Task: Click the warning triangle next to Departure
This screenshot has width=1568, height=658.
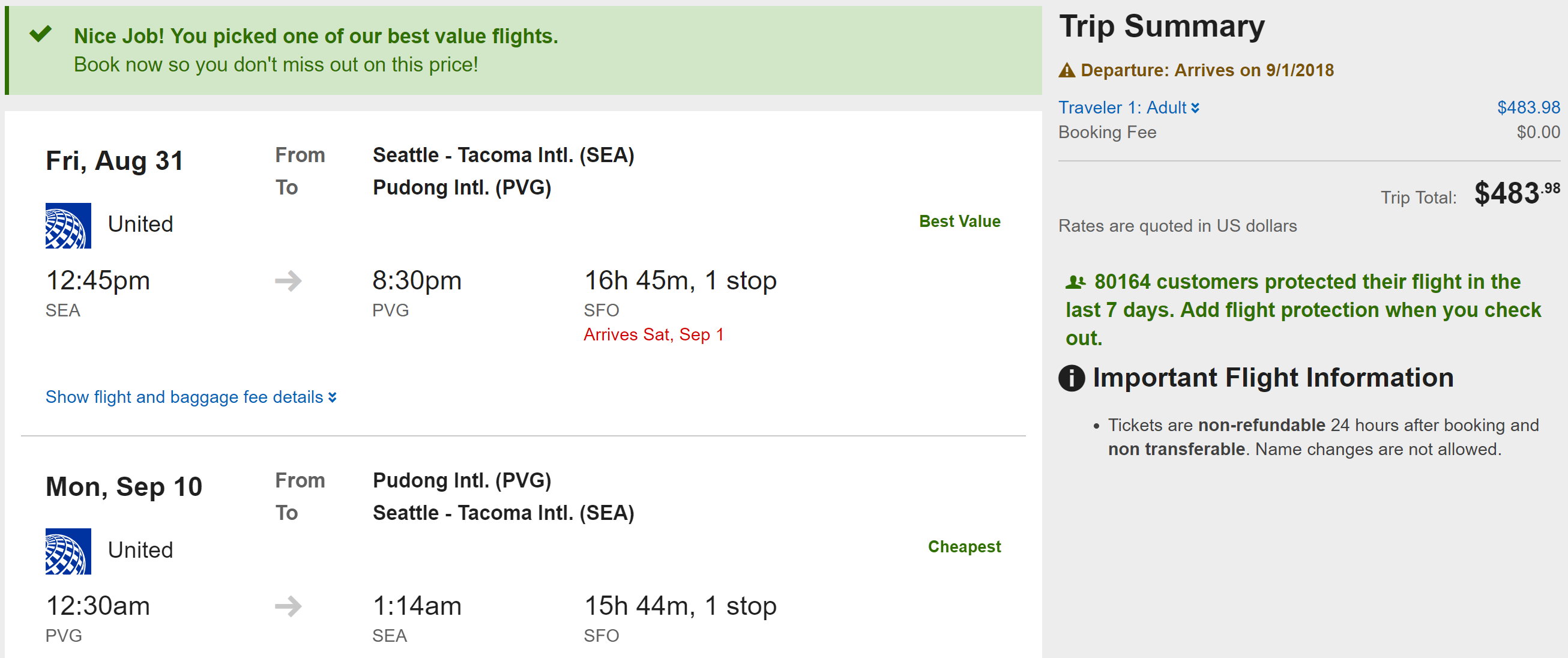Action: [x=1067, y=71]
